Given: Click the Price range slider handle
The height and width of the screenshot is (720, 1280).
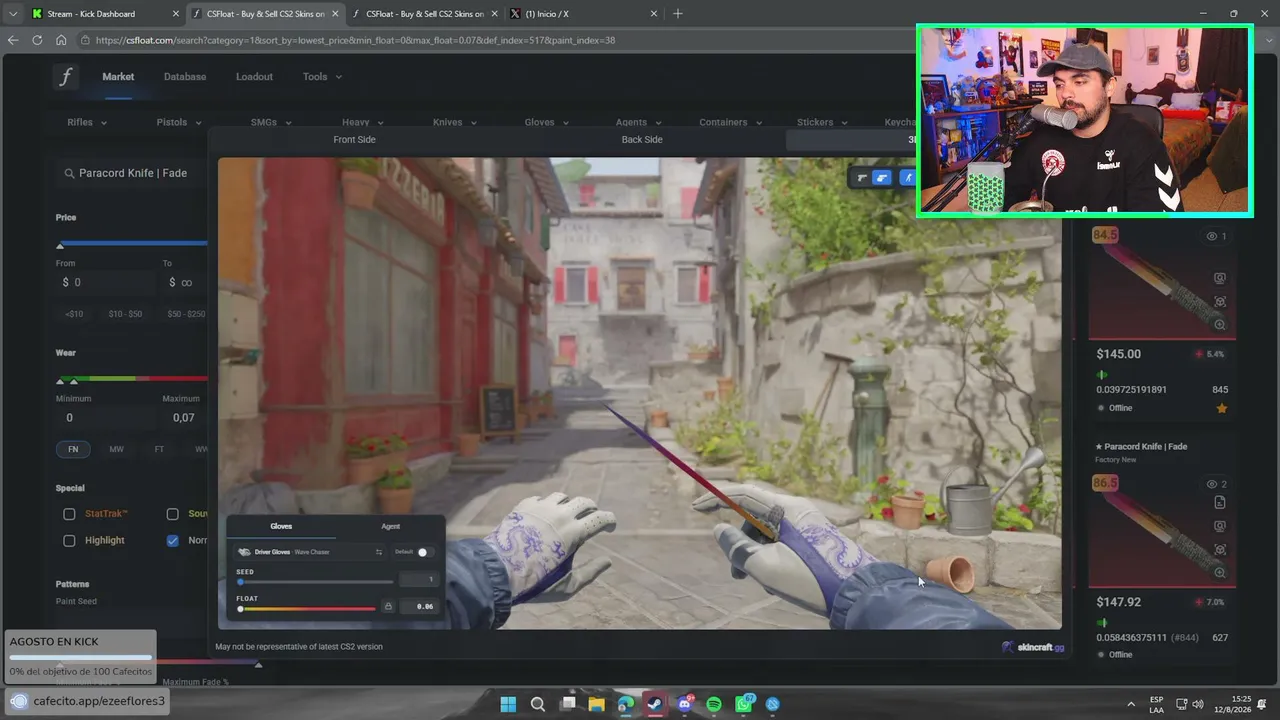Looking at the screenshot, I should (60, 245).
